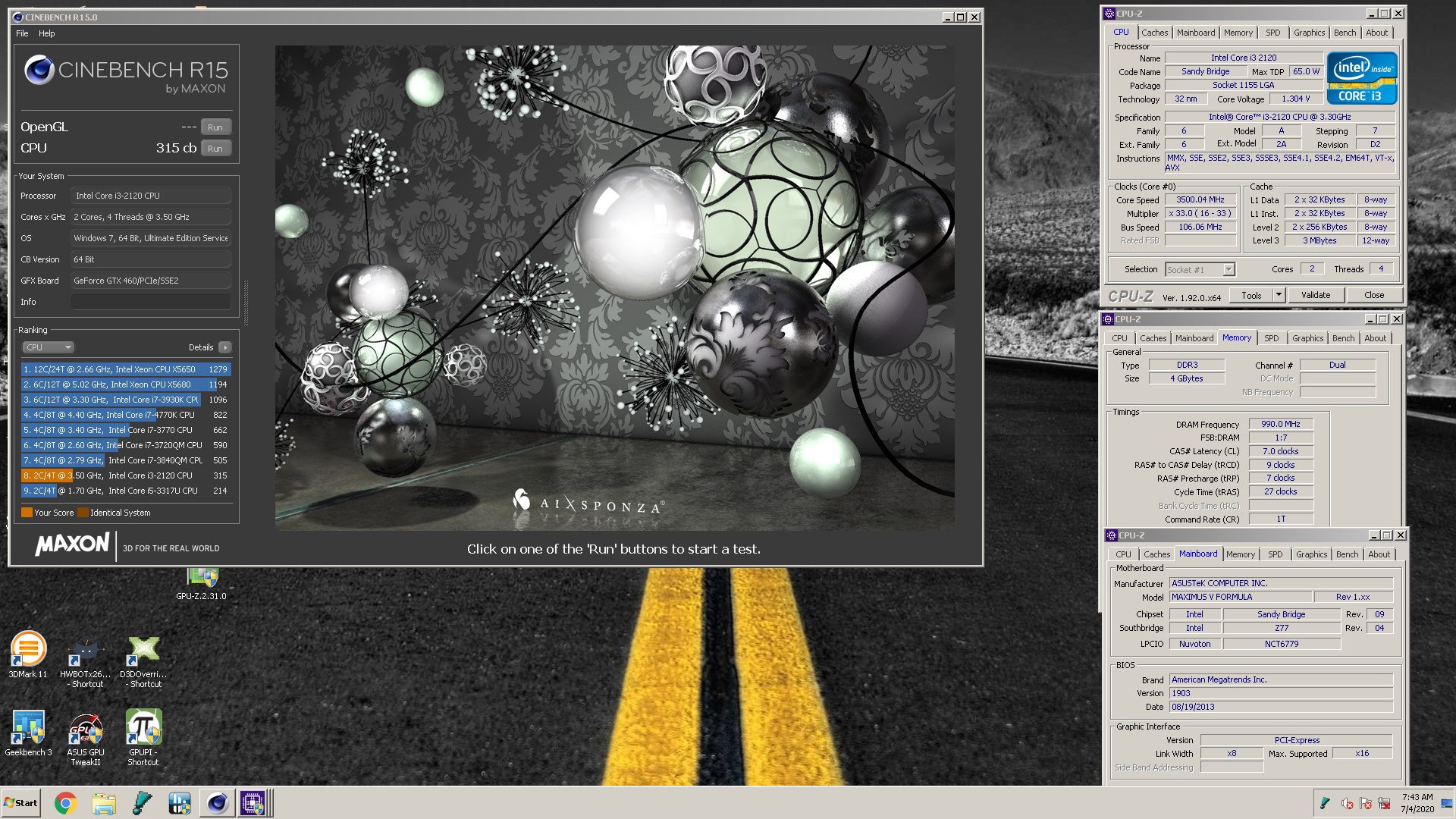Click the title icon of the CPU-Z Memory window
This screenshot has height=819, width=1456.
tap(1109, 319)
